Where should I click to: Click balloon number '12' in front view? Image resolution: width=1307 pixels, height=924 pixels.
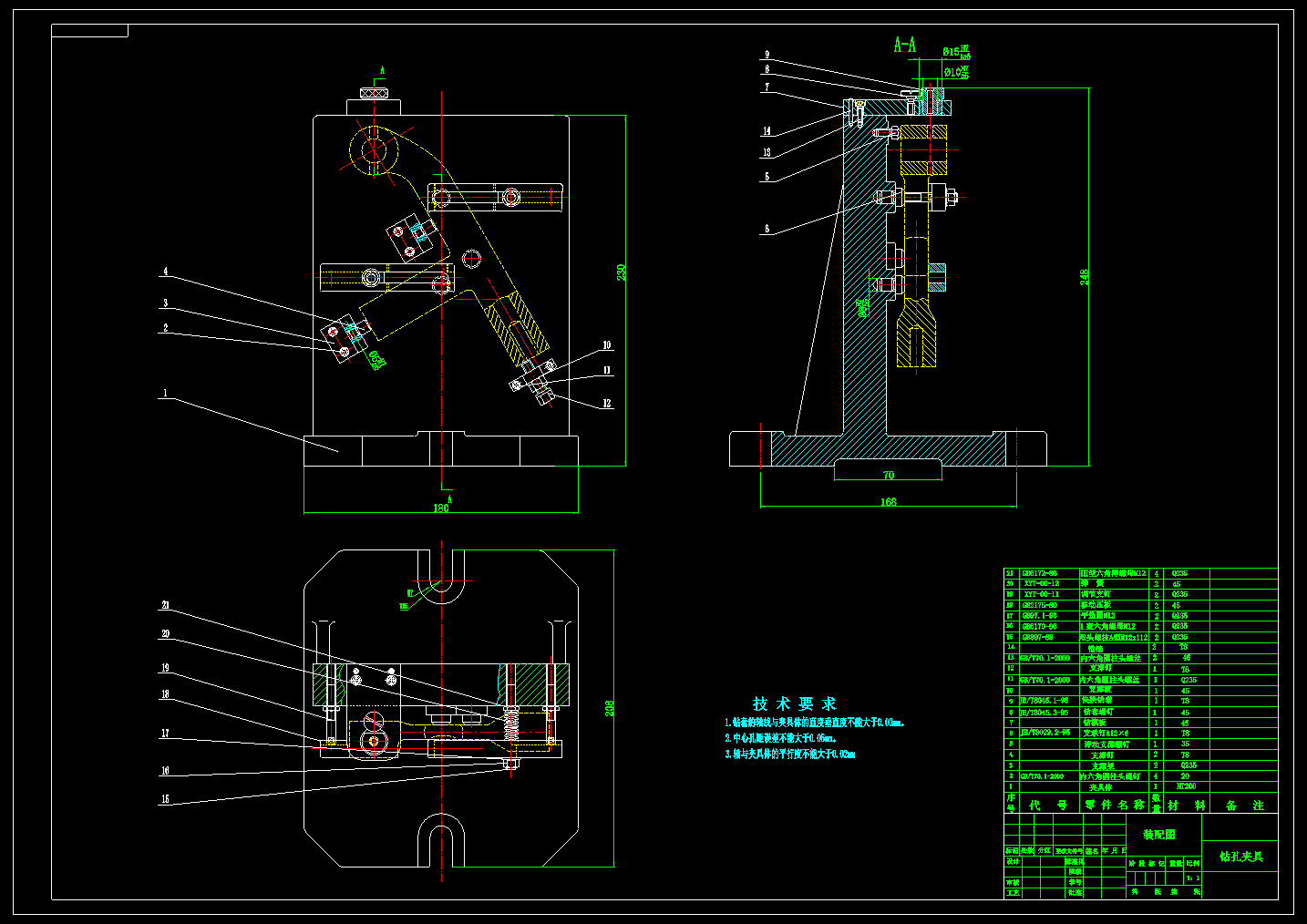[x=606, y=404]
